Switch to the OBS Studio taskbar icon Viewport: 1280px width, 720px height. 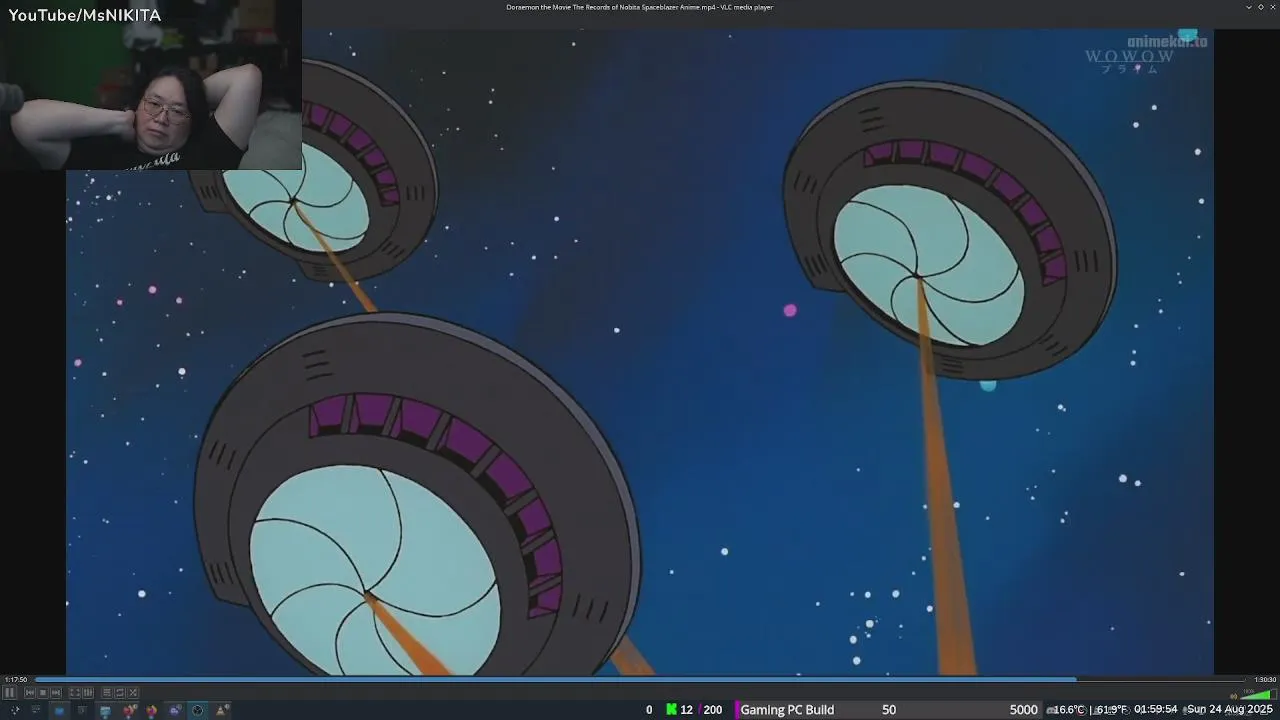coord(197,710)
